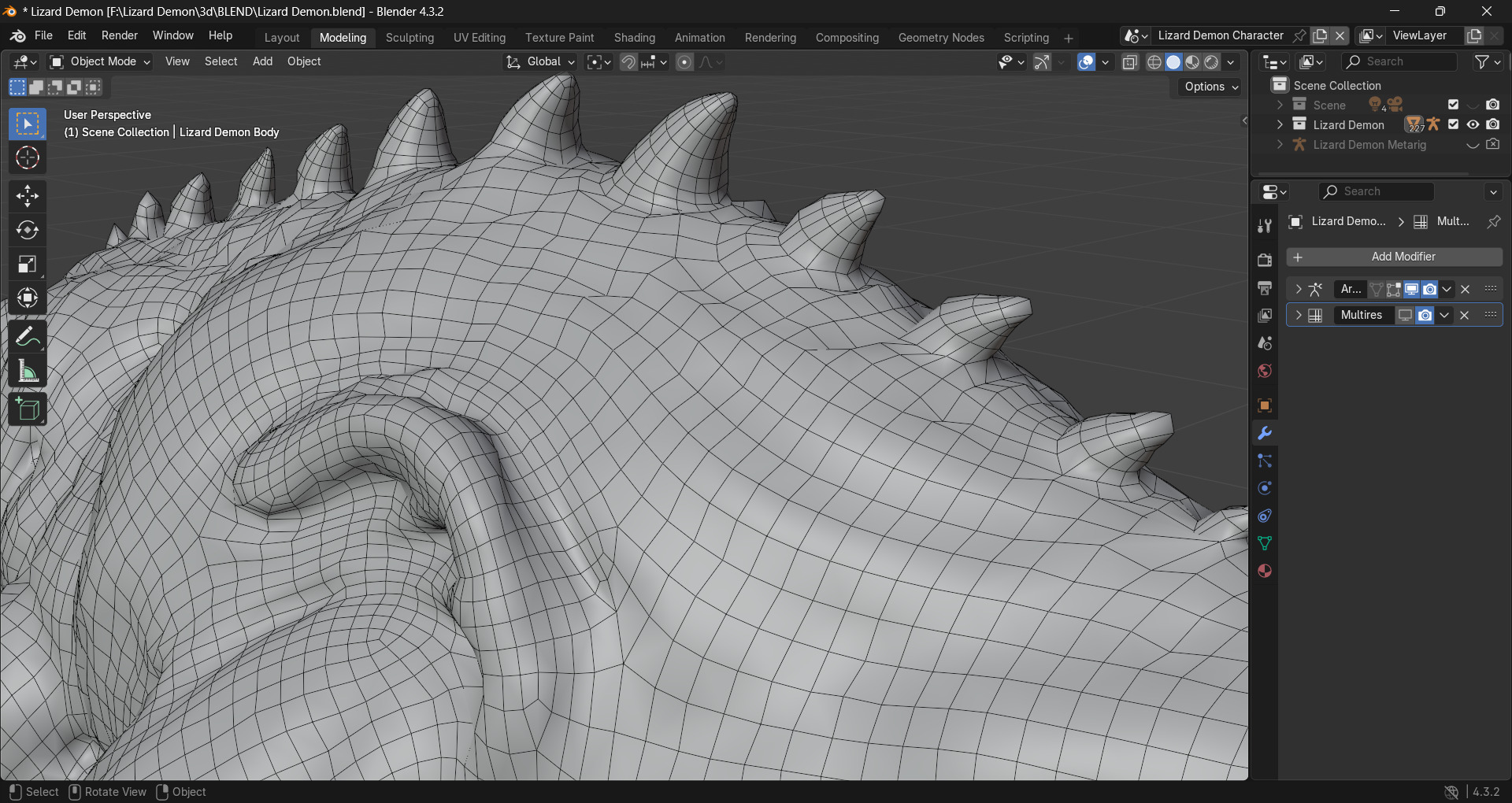Switch to Wireframe viewport shading
Screen dimensions: 1512x803
[x=1154, y=62]
